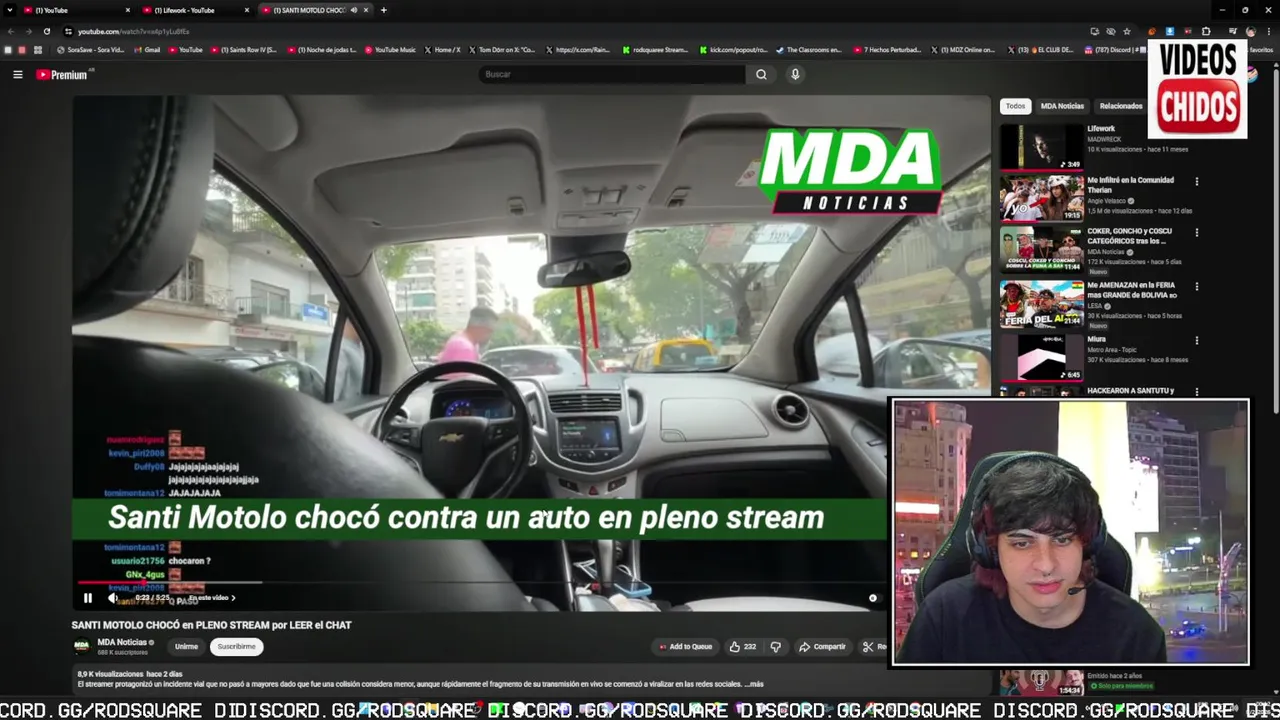Open the Lifework video thumbnail
Screen dimensions: 1280x720
(x=1041, y=147)
